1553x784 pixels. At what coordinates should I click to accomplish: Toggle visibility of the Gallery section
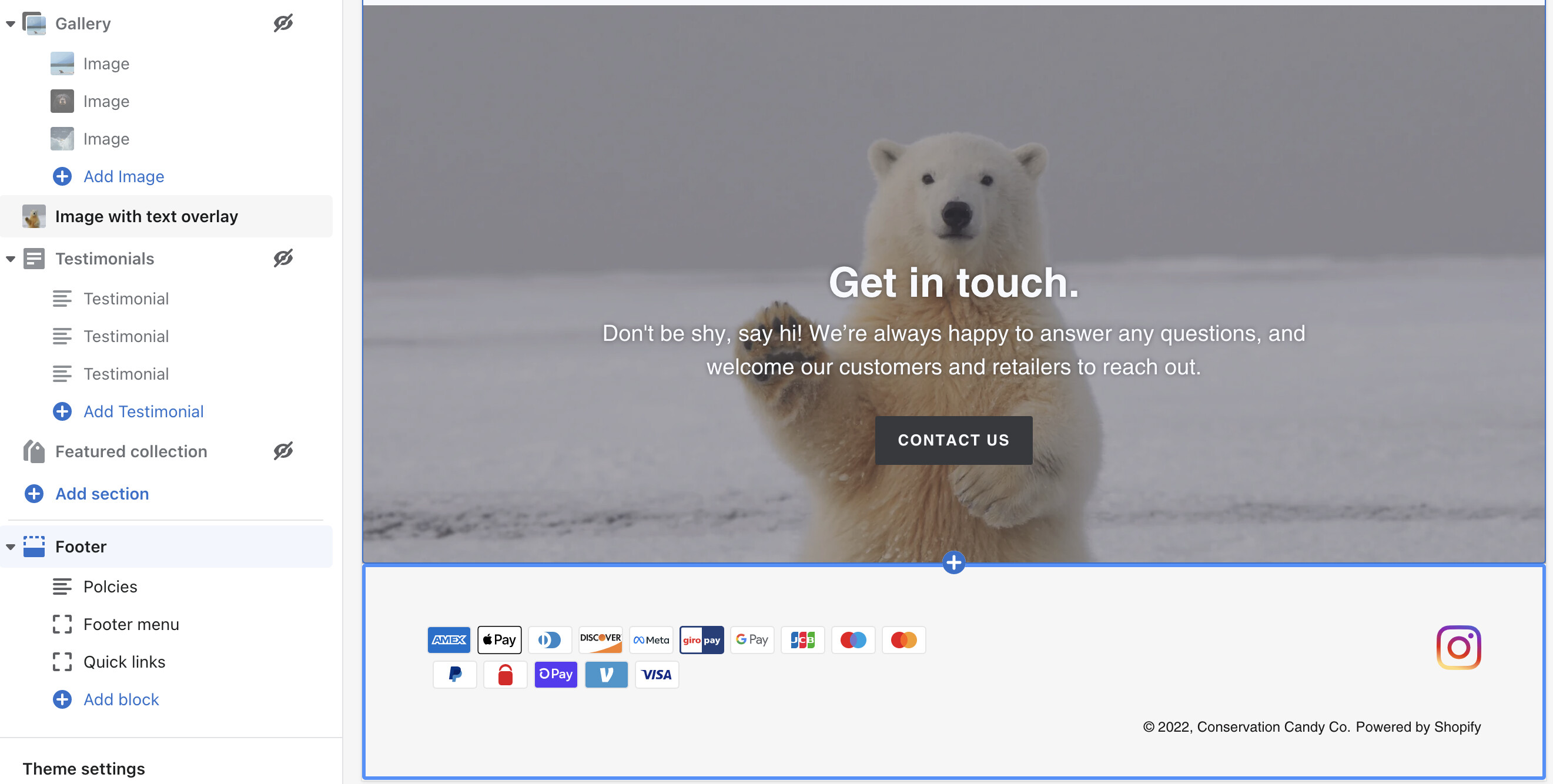pyautogui.click(x=283, y=24)
